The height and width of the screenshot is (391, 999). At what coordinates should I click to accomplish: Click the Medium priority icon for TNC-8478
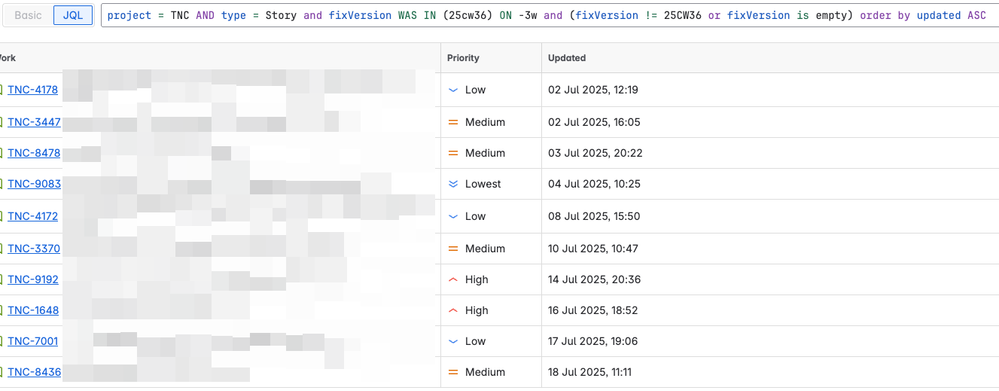click(454, 153)
